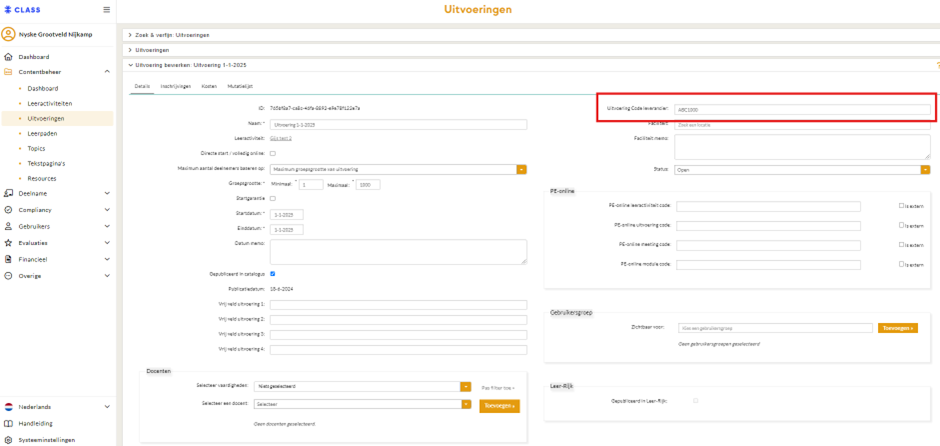Open Selecteer een docent dropdown
The width and height of the screenshot is (940, 446).
[x=361, y=404]
